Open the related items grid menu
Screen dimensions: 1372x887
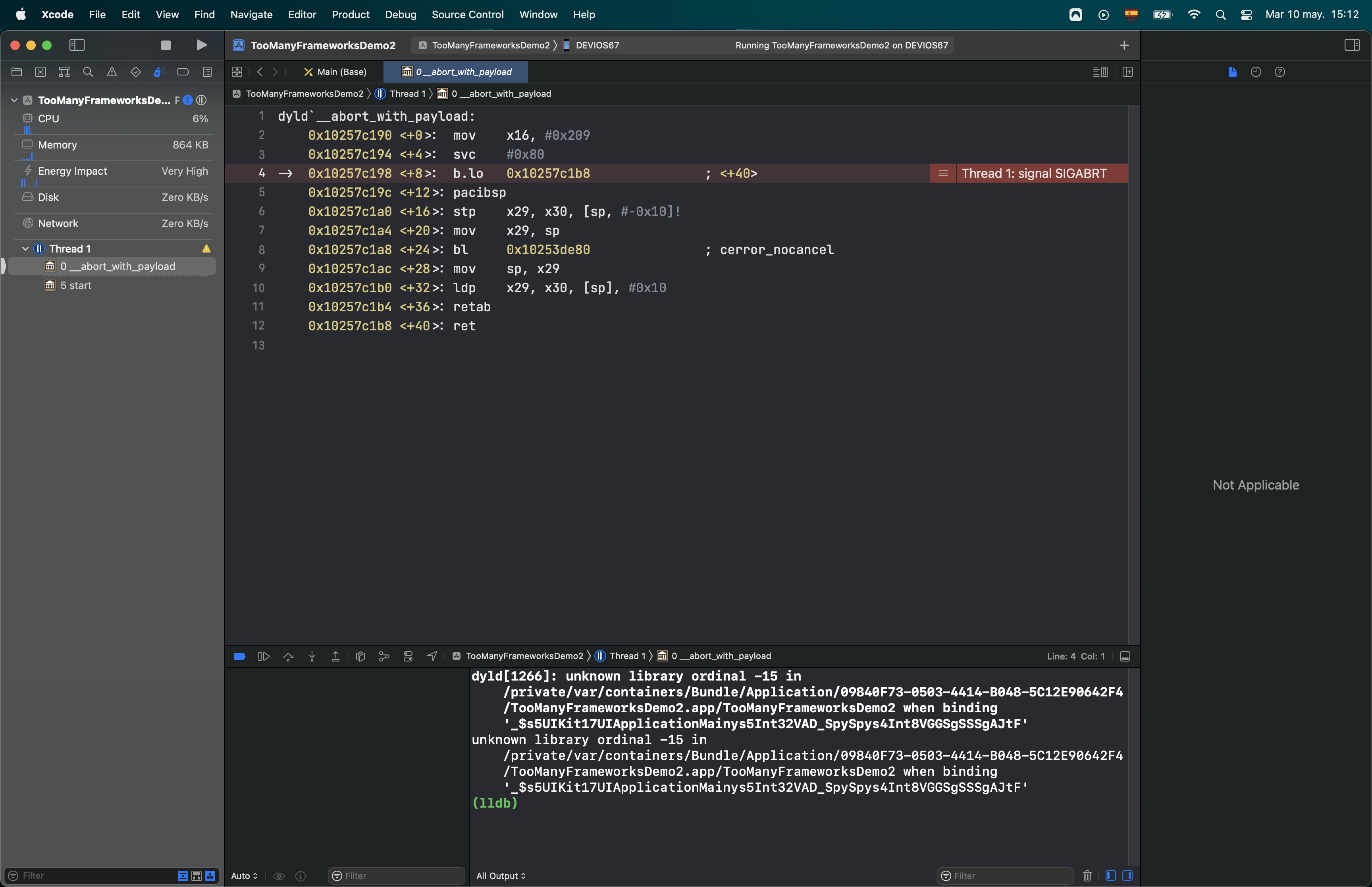tap(237, 72)
